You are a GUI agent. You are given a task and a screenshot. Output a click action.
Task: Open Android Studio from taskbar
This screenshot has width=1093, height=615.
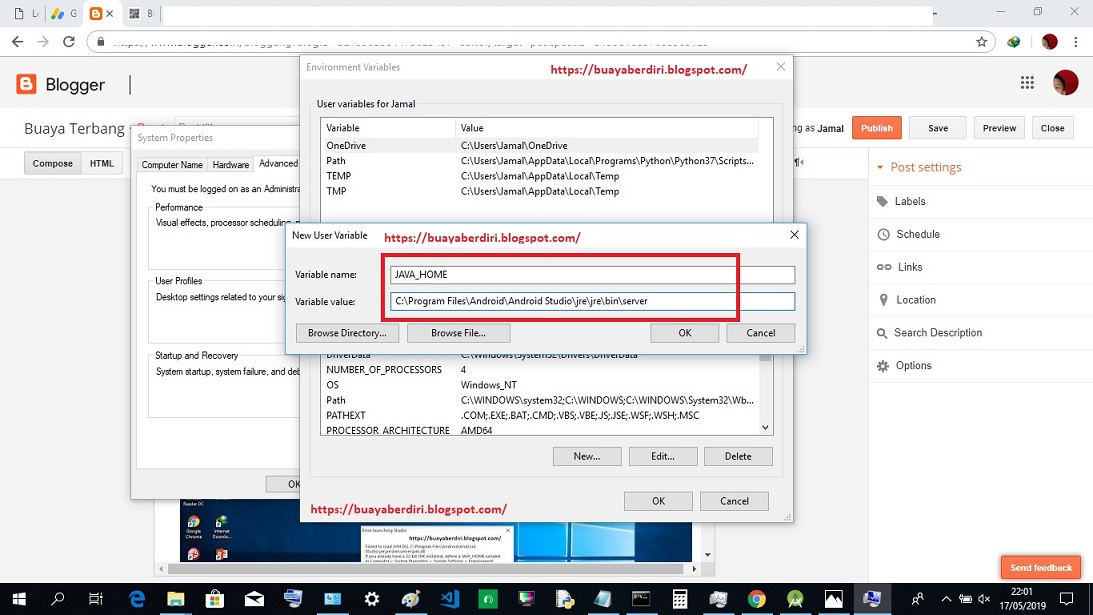(795, 598)
